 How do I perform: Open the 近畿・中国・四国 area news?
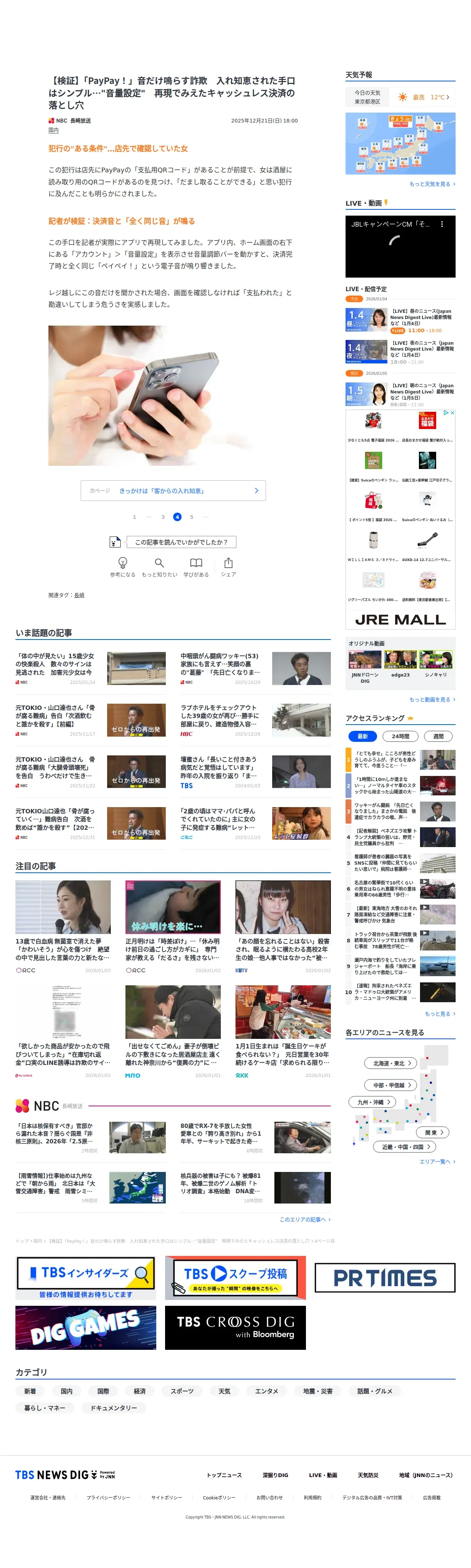pos(405,1147)
